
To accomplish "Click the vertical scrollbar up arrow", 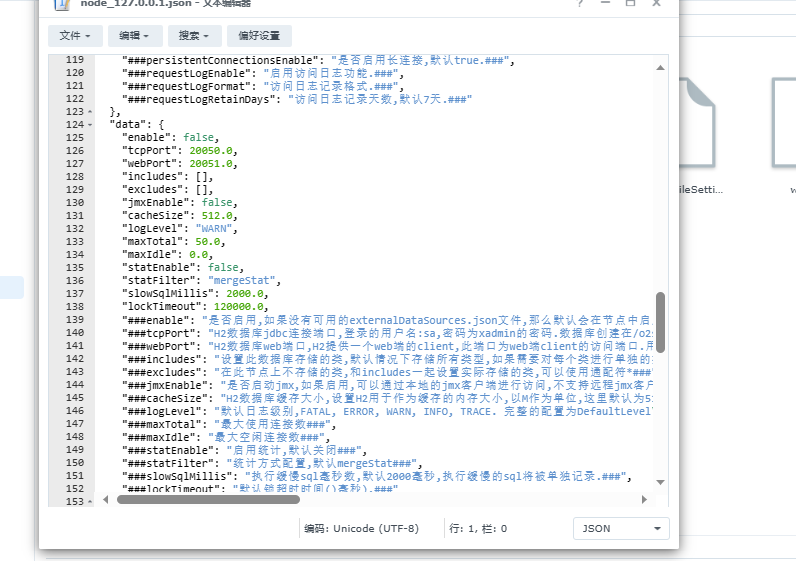I will [x=660, y=68].
